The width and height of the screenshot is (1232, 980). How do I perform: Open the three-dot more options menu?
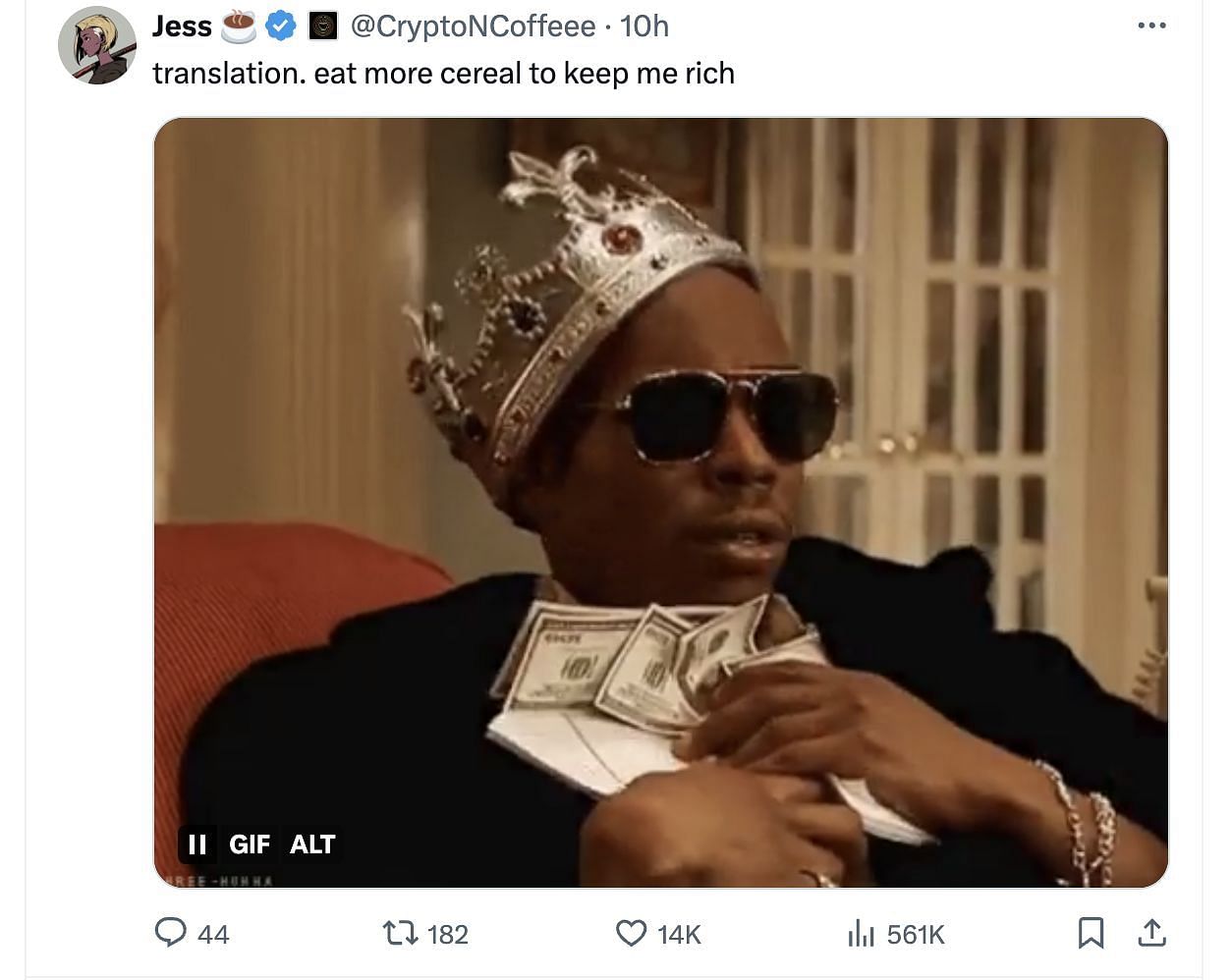pos(1151,26)
